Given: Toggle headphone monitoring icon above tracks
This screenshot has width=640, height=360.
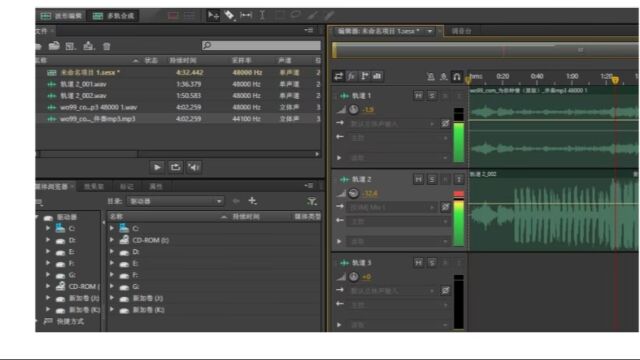Looking at the screenshot, I should pyautogui.click(x=457, y=76).
